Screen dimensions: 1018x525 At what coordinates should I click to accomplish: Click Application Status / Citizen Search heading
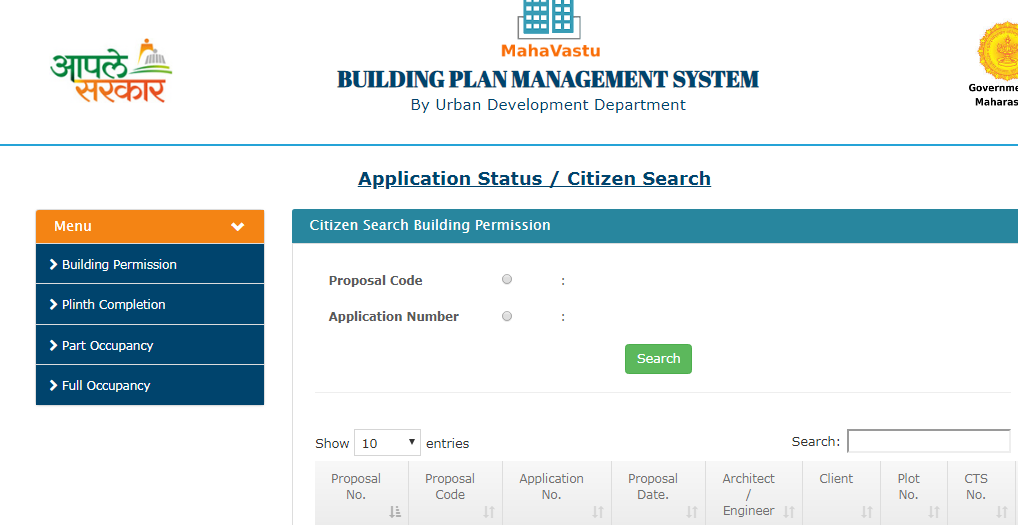click(x=534, y=178)
